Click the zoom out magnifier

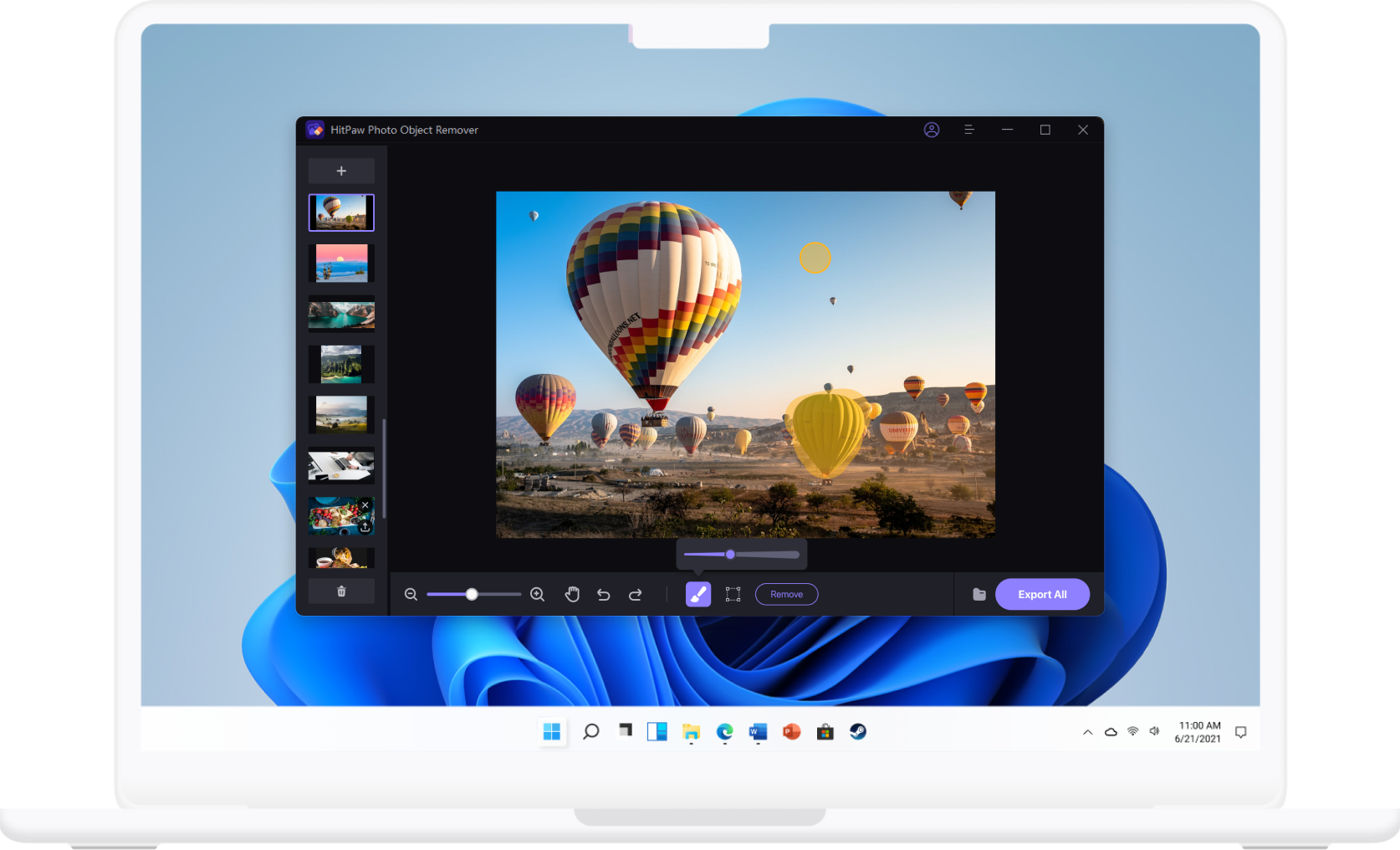pos(411,594)
